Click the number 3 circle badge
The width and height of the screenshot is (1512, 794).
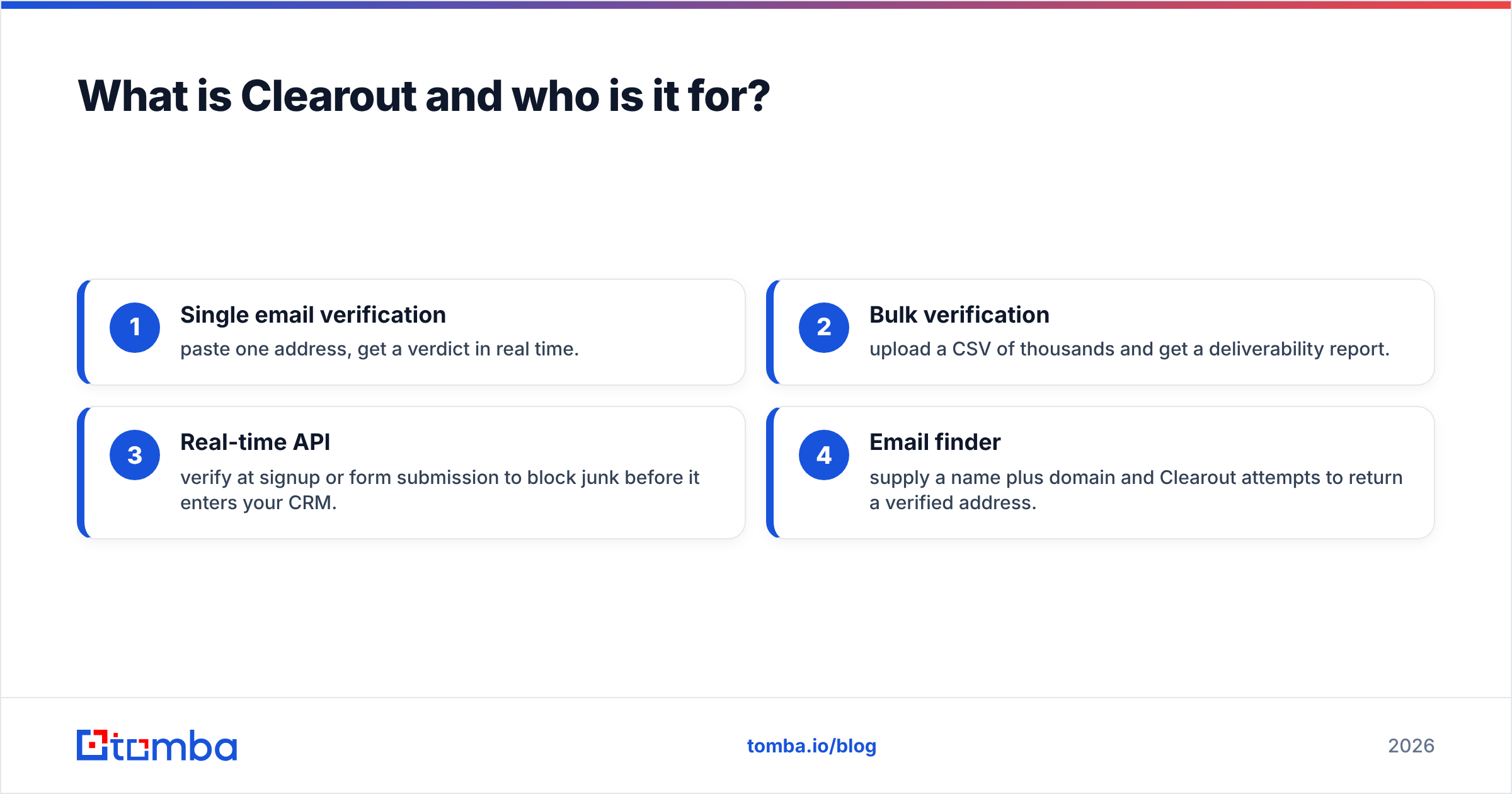click(135, 455)
